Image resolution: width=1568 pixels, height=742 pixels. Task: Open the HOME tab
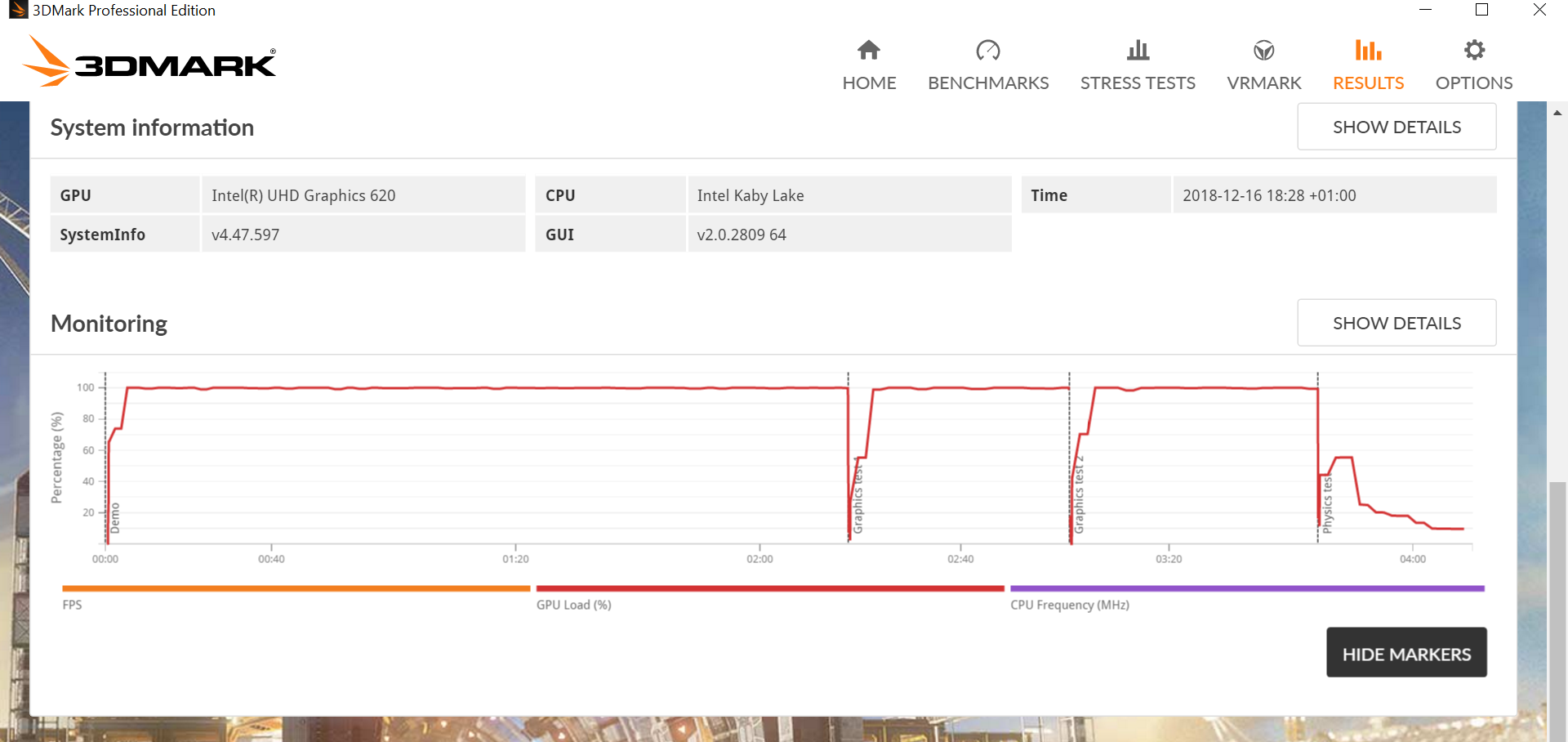pyautogui.click(x=869, y=65)
